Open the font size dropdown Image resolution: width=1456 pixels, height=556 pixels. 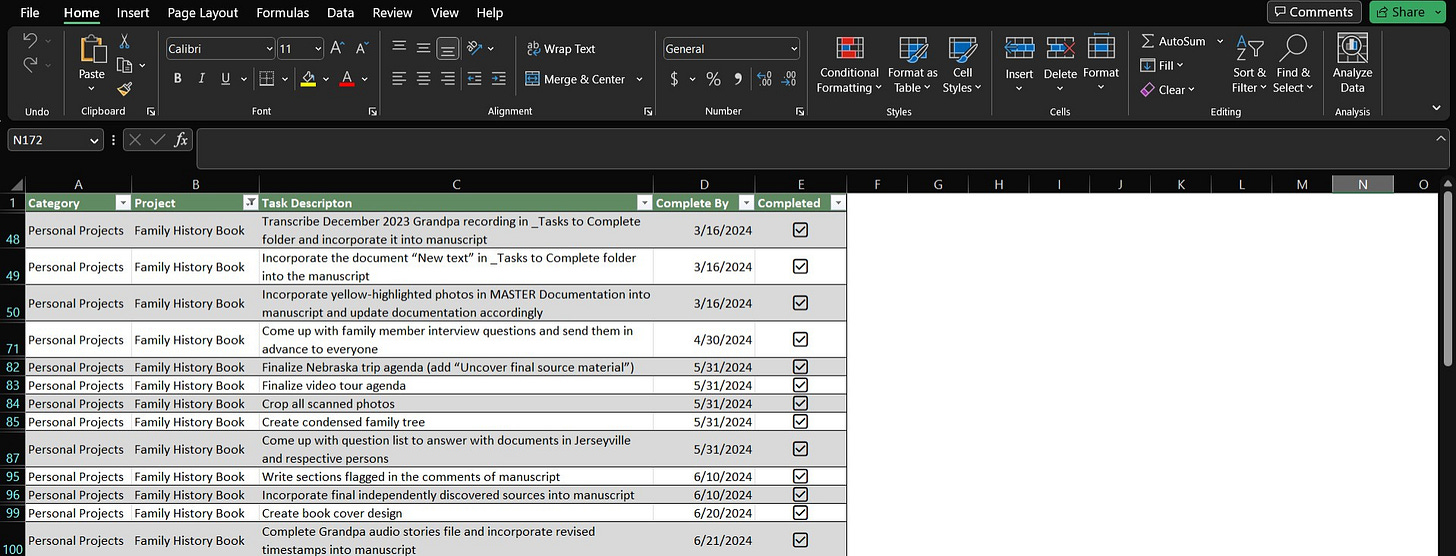[x=318, y=48]
